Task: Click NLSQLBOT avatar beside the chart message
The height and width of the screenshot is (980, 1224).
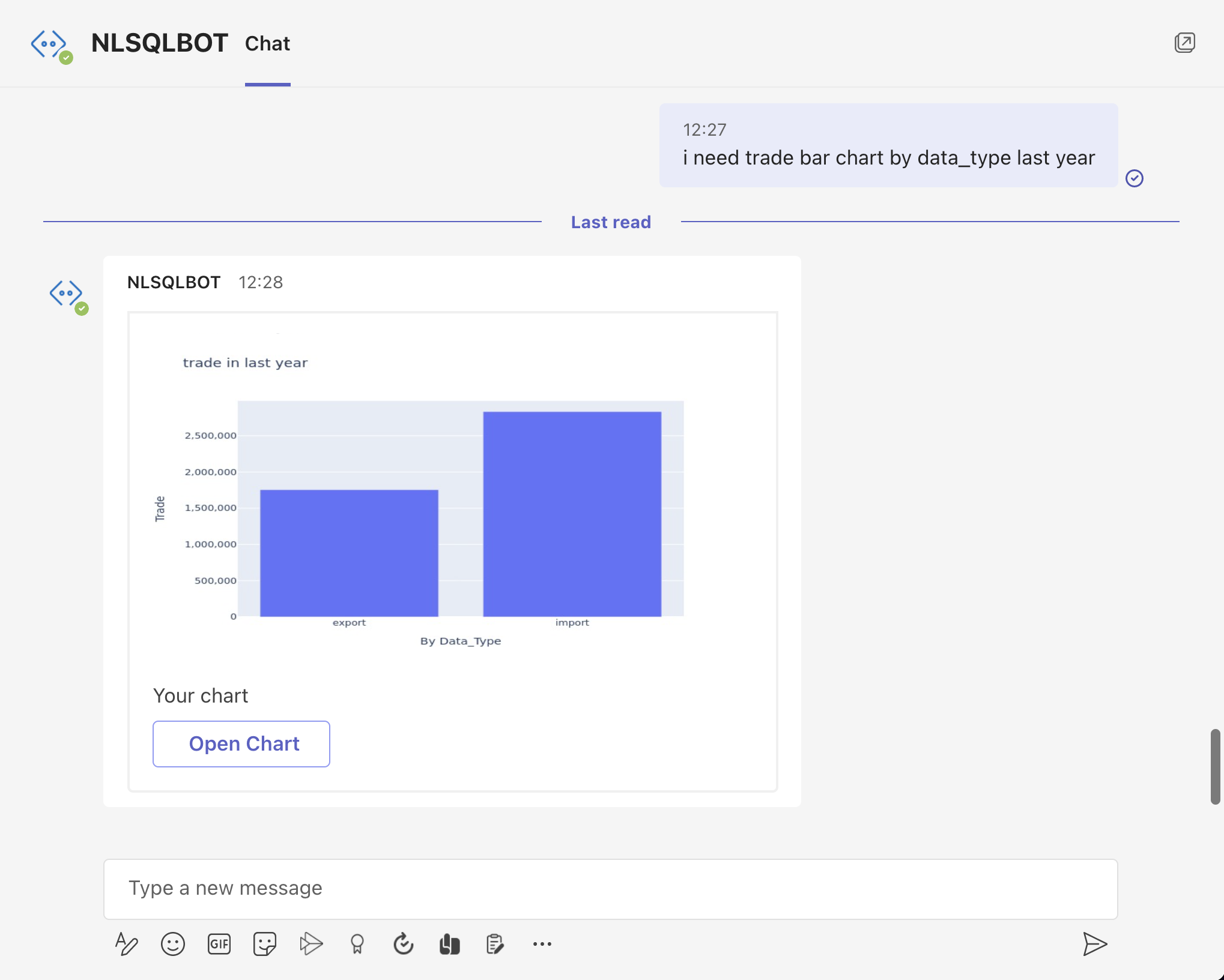Action: (x=68, y=297)
